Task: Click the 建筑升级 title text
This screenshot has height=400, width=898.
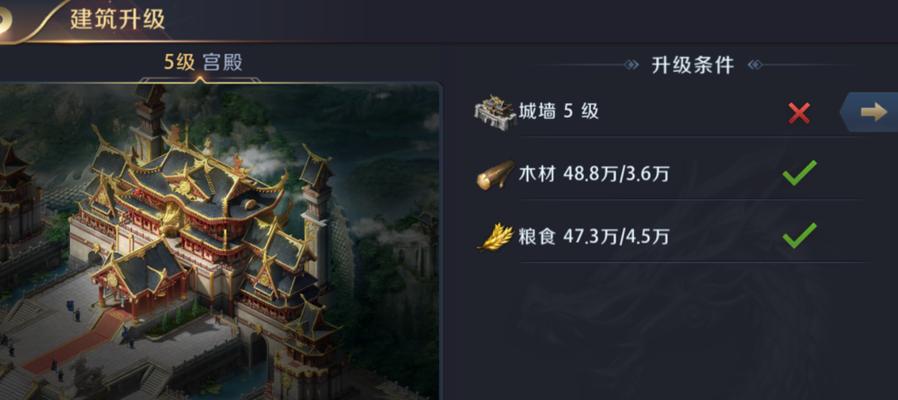Action: point(117,19)
